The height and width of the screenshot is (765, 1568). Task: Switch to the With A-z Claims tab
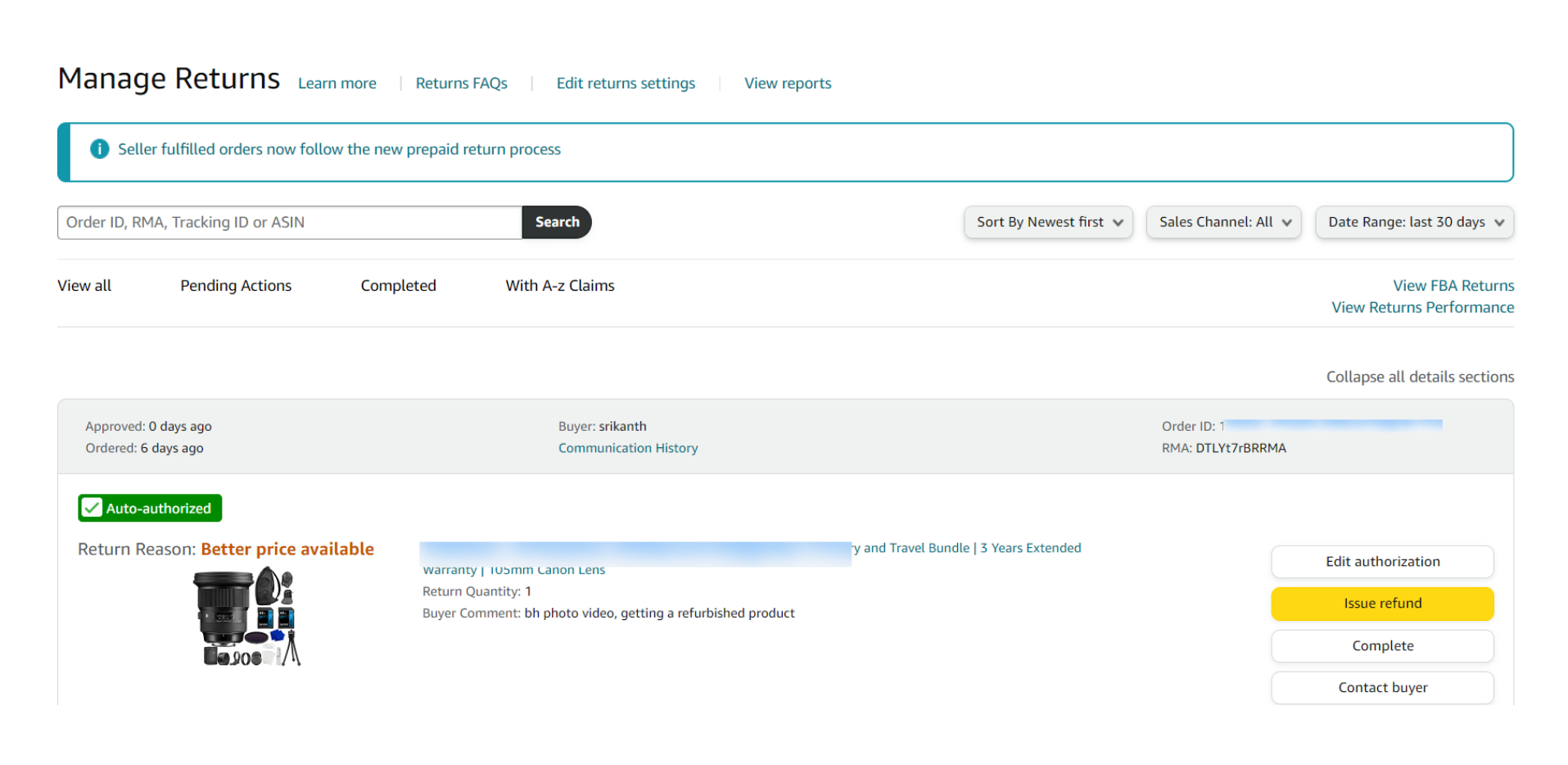(560, 286)
